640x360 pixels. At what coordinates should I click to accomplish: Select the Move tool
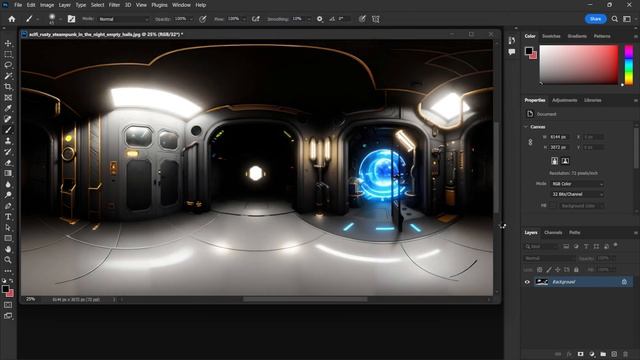pos(8,43)
